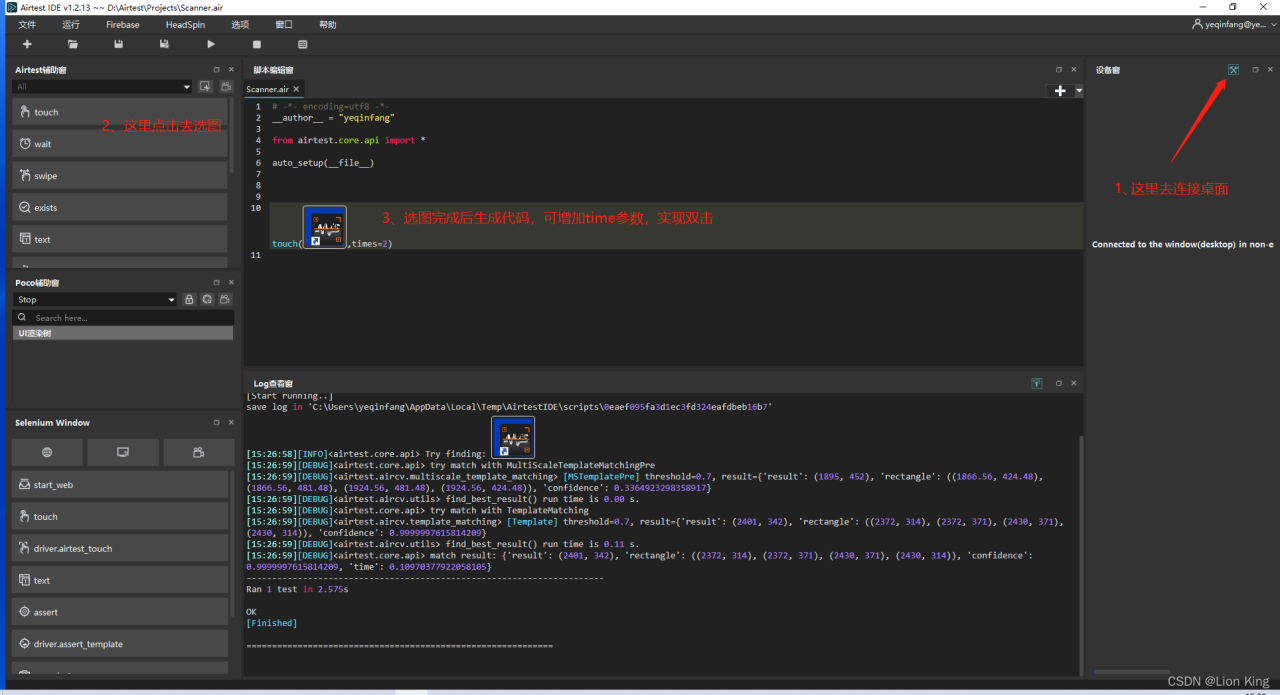
Task: Close the Log查看窗 panel
Action: (1074, 383)
